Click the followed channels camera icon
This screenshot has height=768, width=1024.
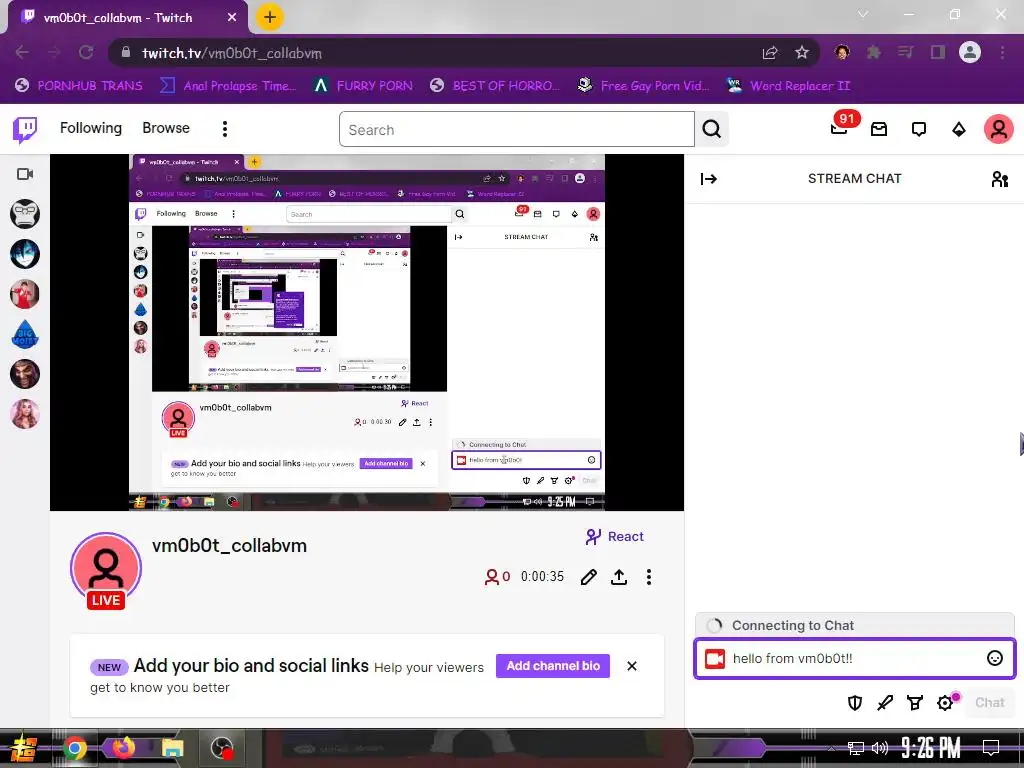tap(25, 174)
